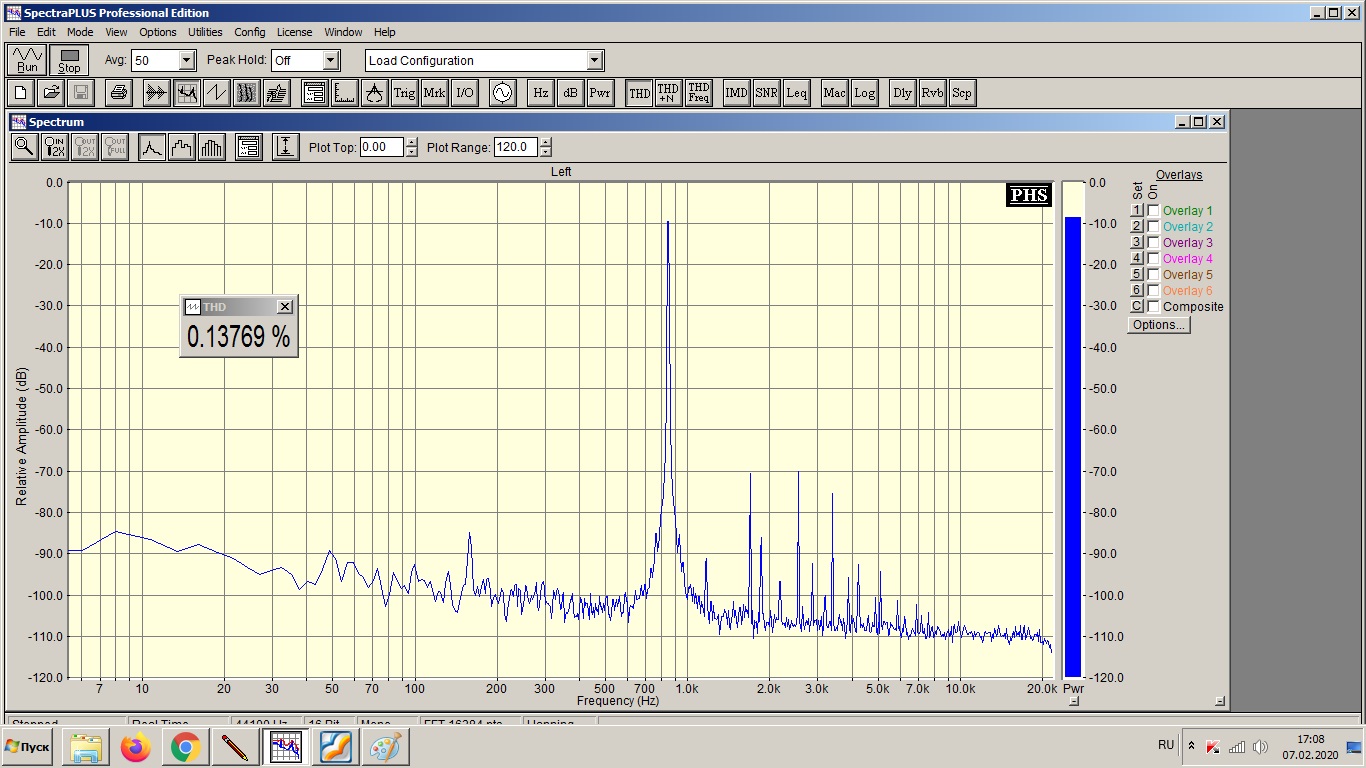Image resolution: width=1366 pixels, height=768 pixels.
Task: Click the Leq toolbar button
Action: coord(797,93)
